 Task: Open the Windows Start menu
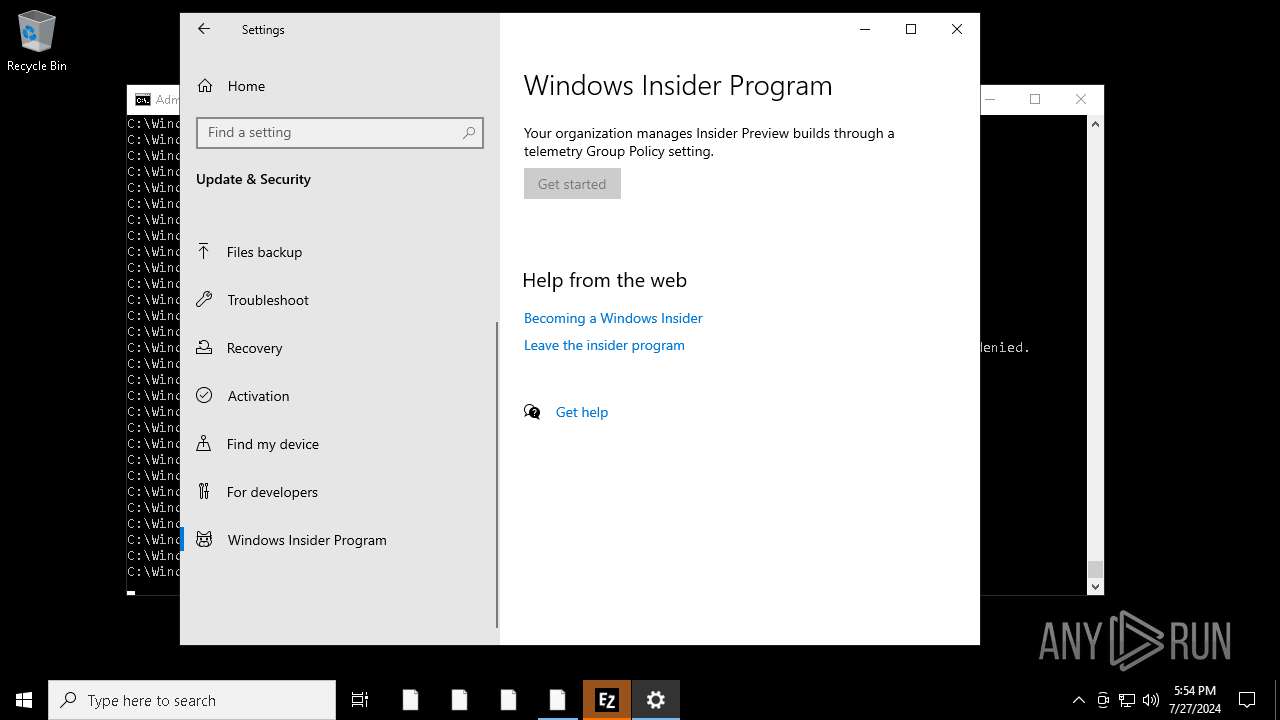point(24,700)
